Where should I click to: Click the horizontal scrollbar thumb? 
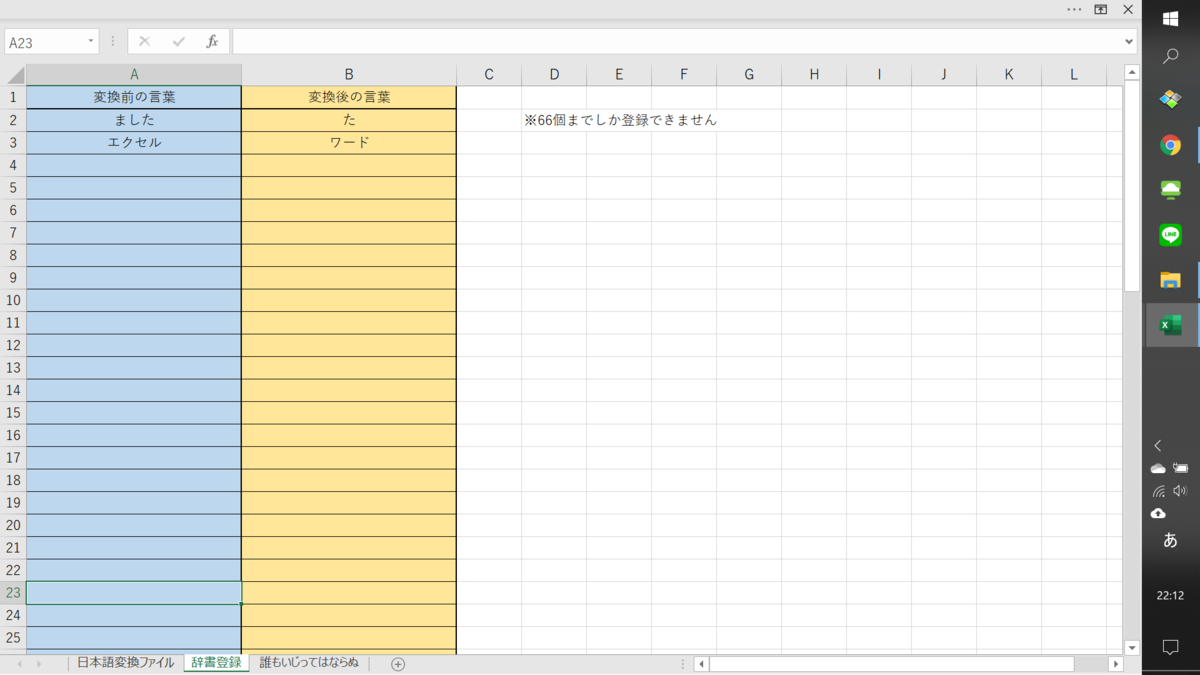(x=892, y=664)
